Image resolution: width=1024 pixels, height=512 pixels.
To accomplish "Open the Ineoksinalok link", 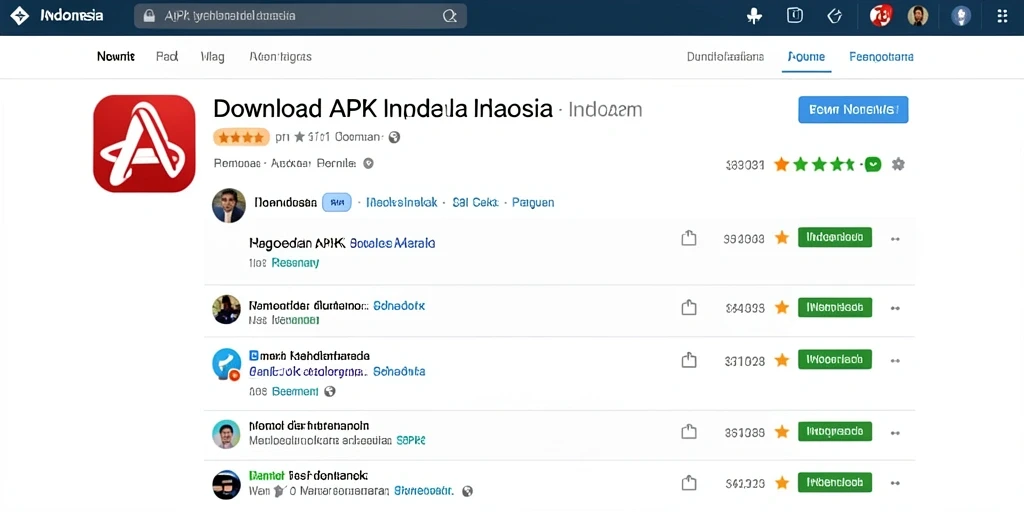I will [402, 202].
